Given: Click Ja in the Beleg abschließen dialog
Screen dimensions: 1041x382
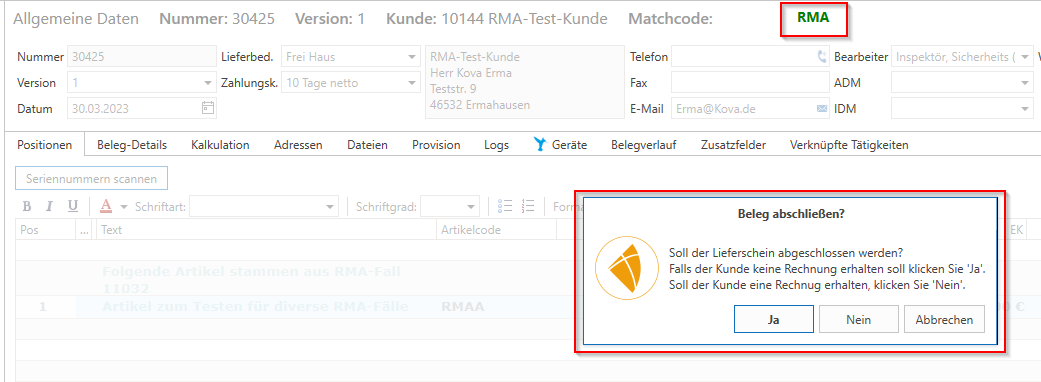Looking at the screenshot, I should click(773, 320).
